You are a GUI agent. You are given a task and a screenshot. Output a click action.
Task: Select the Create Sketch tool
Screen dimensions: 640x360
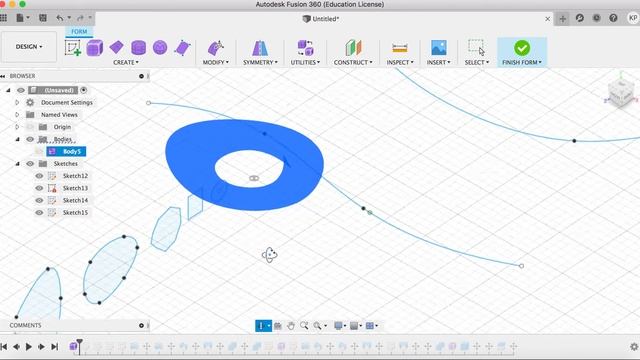[73, 48]
